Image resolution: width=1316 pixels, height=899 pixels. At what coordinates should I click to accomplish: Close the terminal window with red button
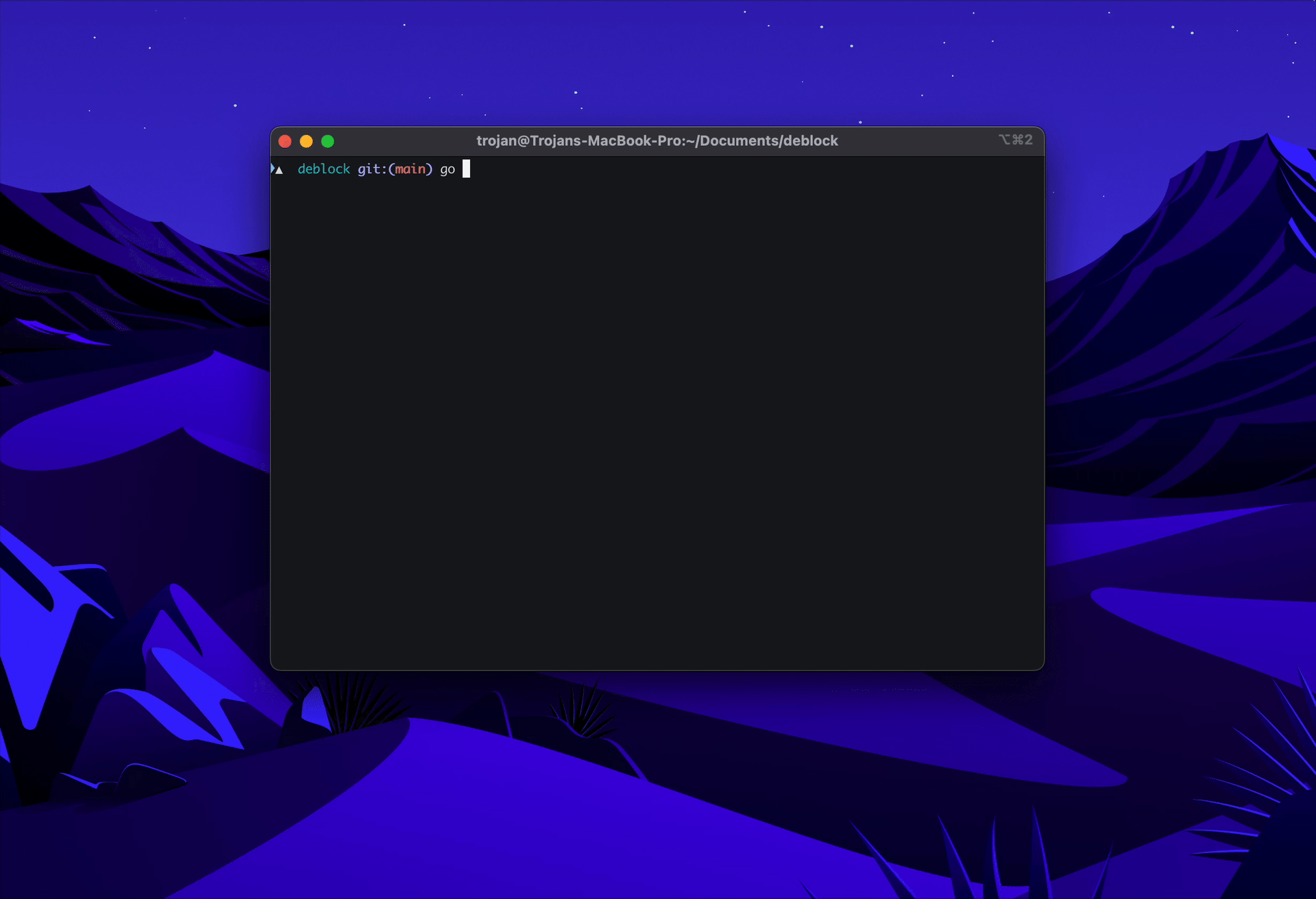285,141
